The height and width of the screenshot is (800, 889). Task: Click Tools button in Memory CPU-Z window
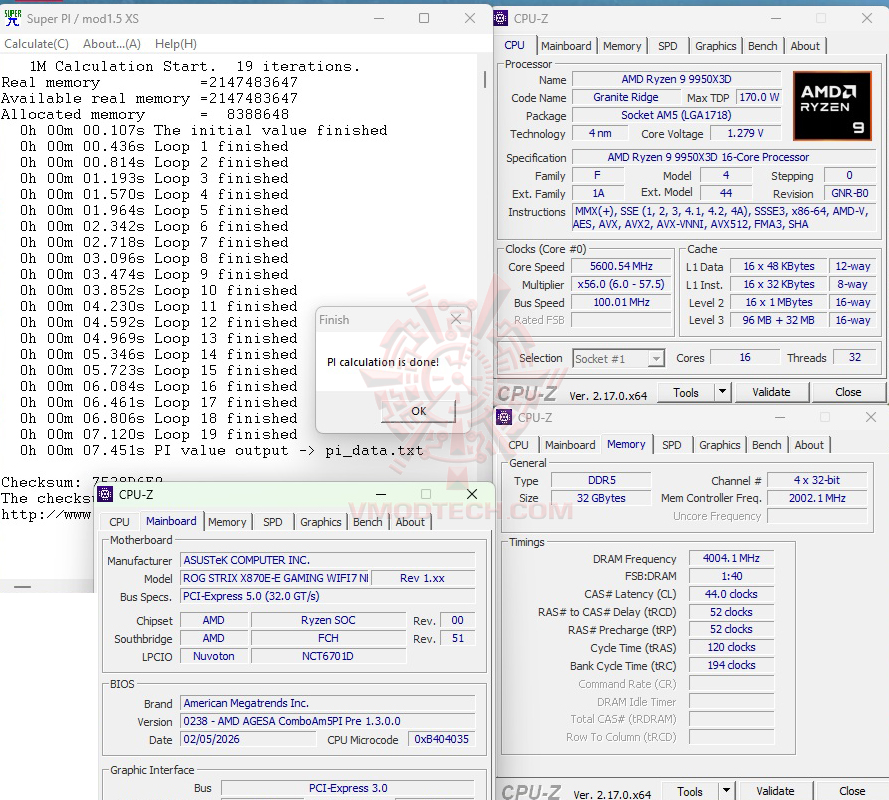pyautogui.click(x=689, y=791)
